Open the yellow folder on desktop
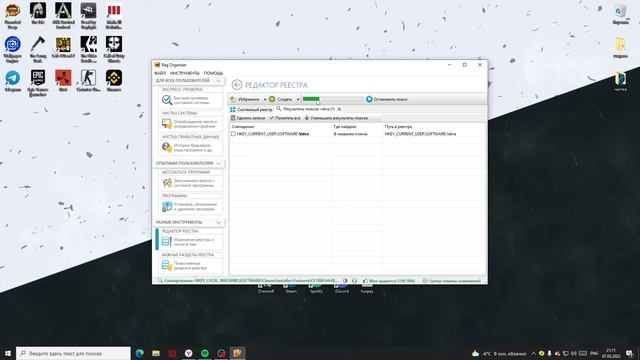 (x=620, y=48)
